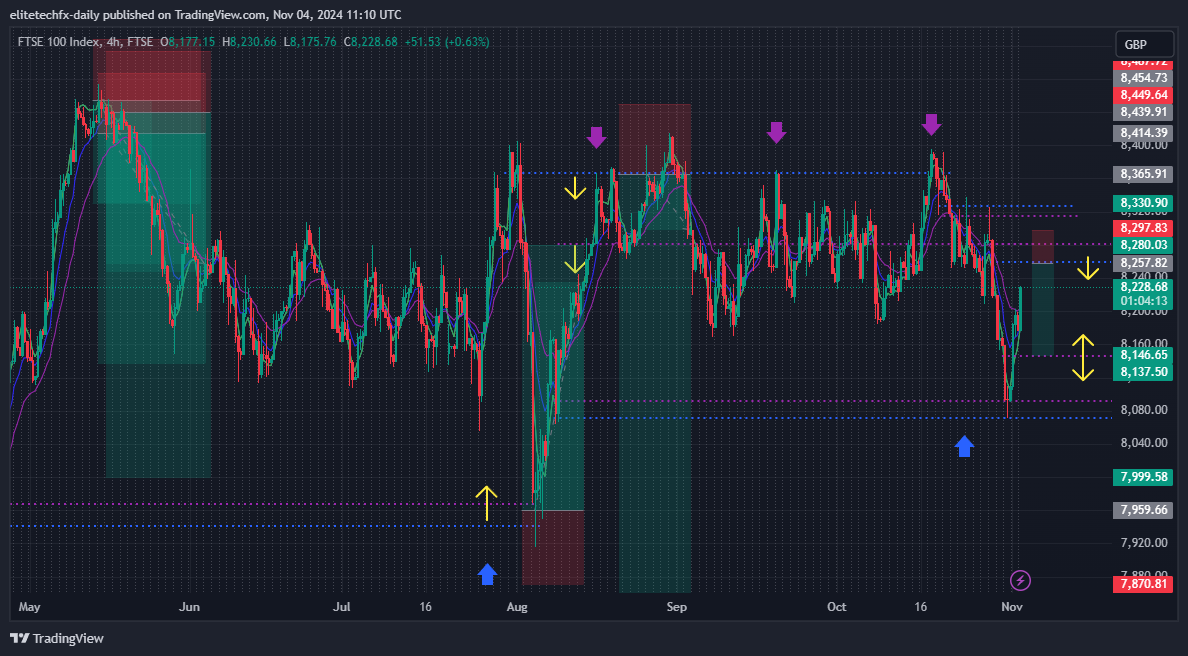Click the red 7,870.81 price label
This screenshot has width=1188, height=656.
pos(1143,584)
